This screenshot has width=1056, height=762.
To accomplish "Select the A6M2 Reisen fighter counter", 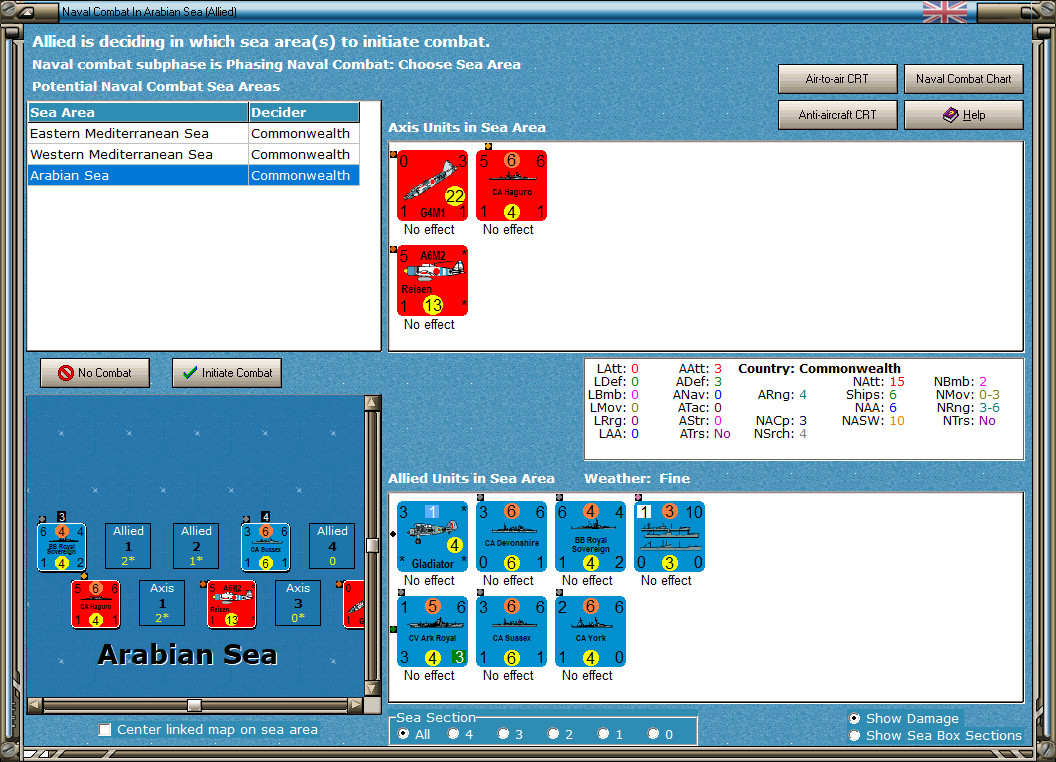I will (x=432, y=280).
